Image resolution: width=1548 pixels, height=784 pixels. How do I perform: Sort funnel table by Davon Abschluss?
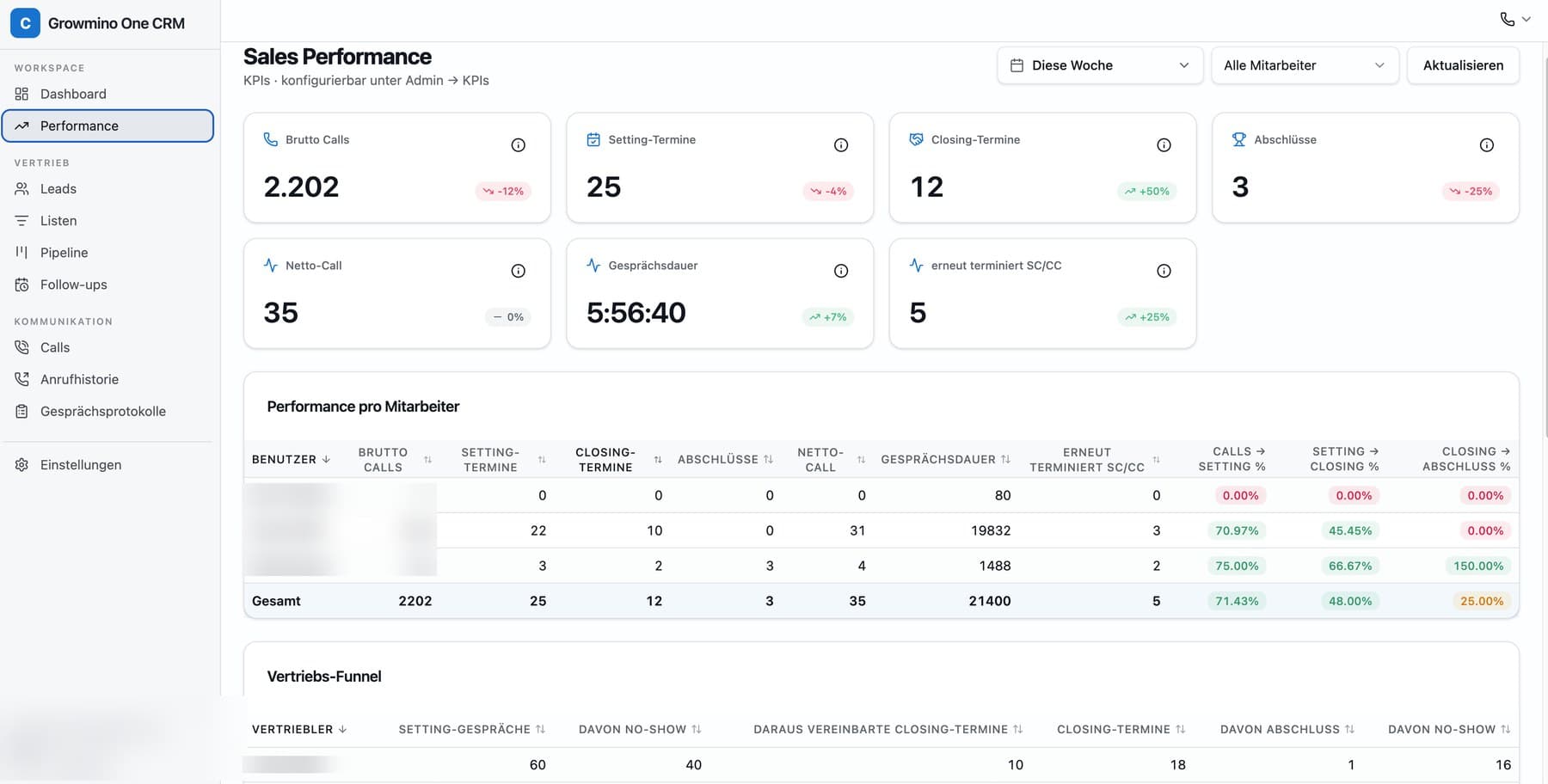click(1287, 730)
